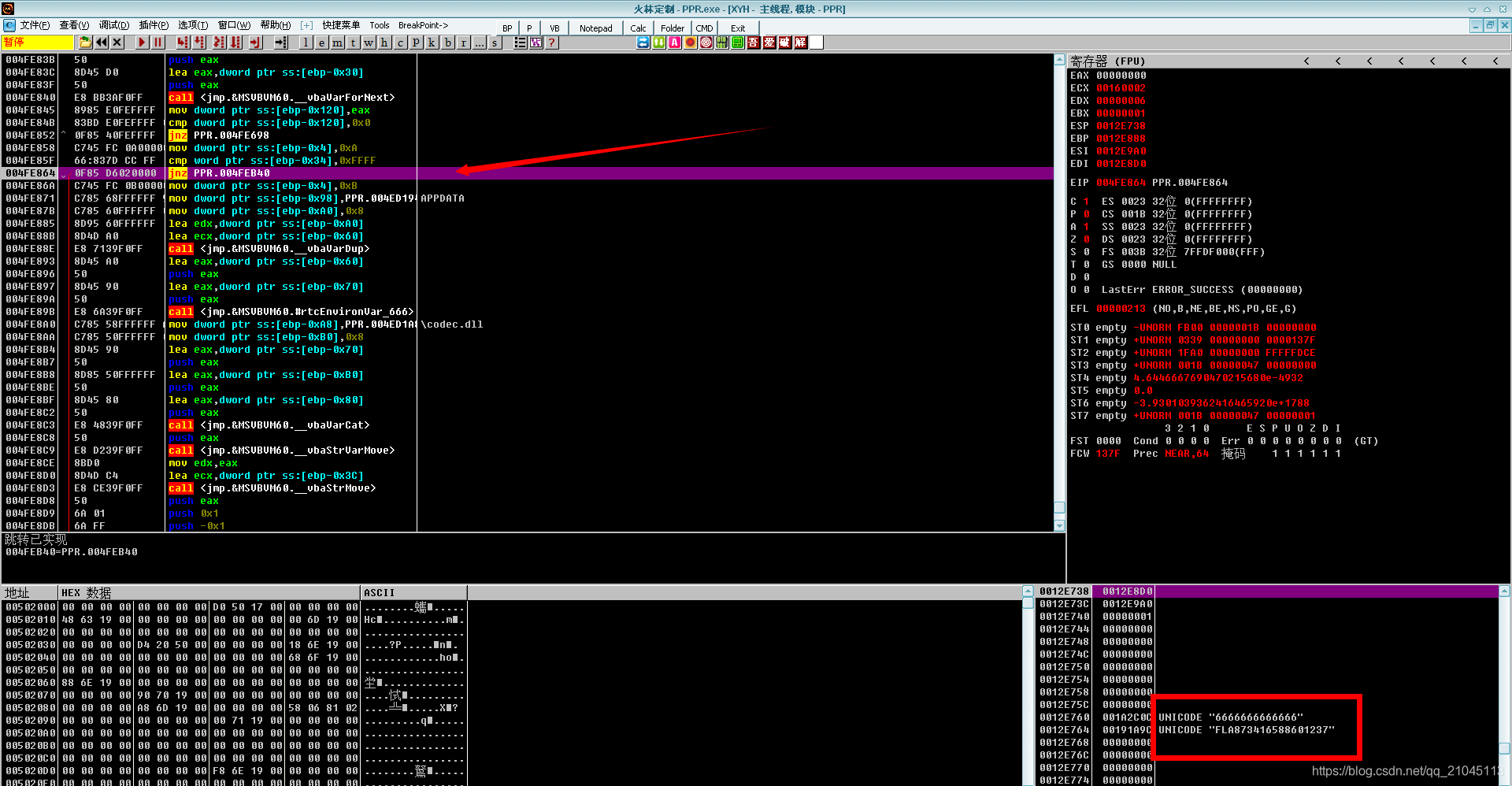Select the call __vbaVarForNext instruction line
This screenshot has height=786, width=1512.
point(528,98)
